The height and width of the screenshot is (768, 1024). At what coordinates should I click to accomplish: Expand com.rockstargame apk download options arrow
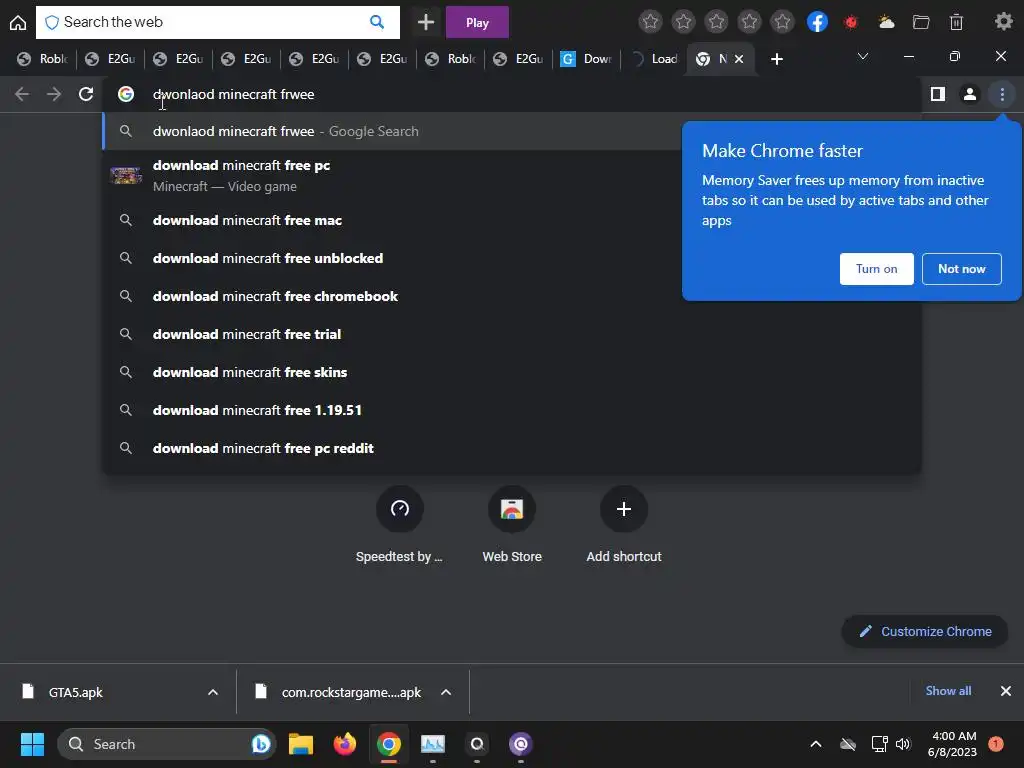point(446,692)
